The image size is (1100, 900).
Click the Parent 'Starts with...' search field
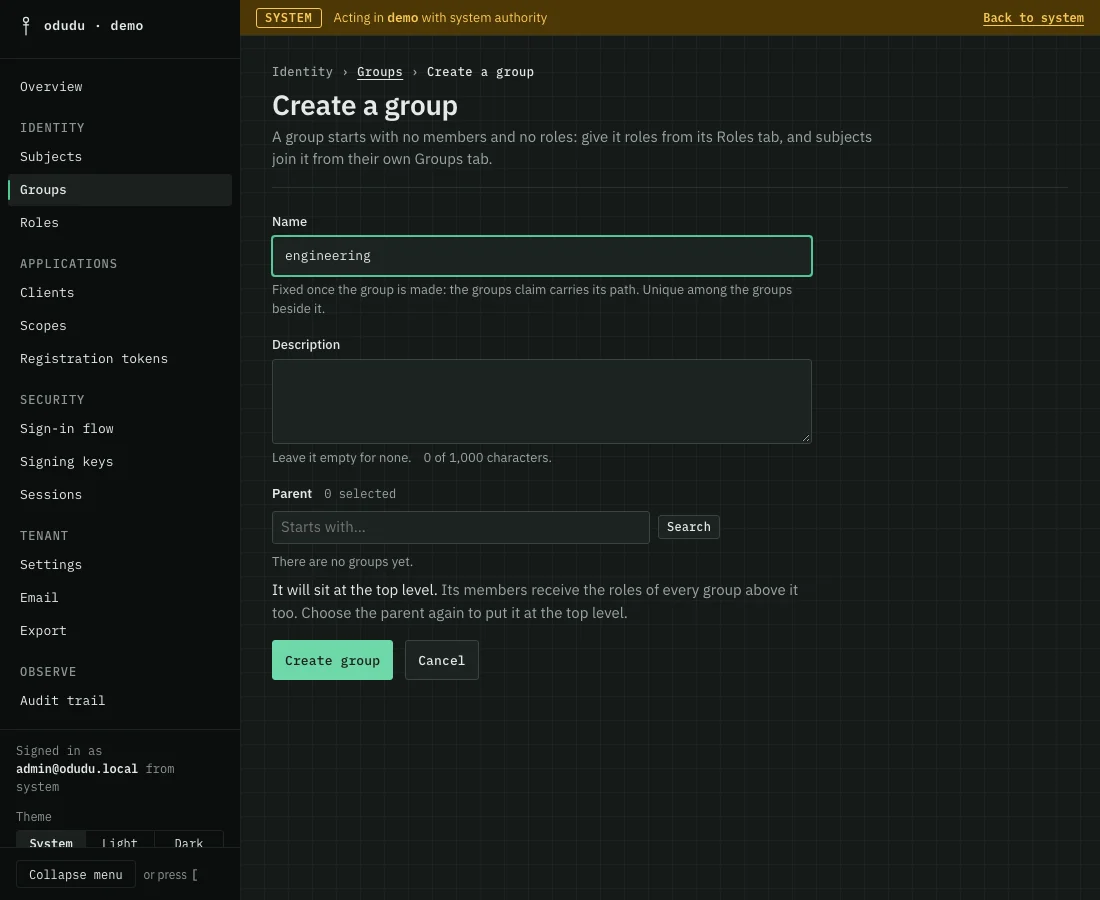461,528
